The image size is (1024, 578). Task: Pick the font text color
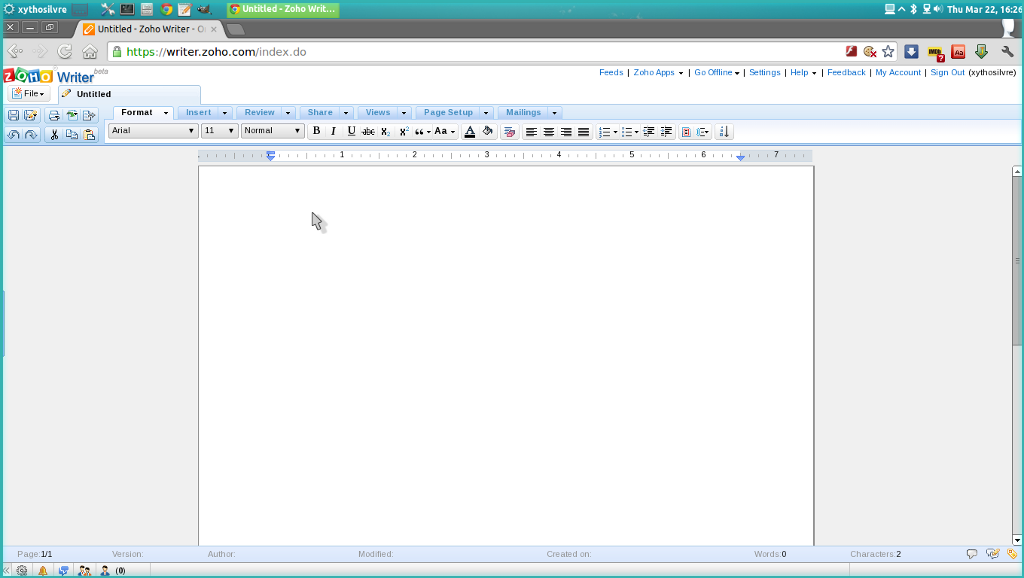pyautogui.click(x=470, y=131)
